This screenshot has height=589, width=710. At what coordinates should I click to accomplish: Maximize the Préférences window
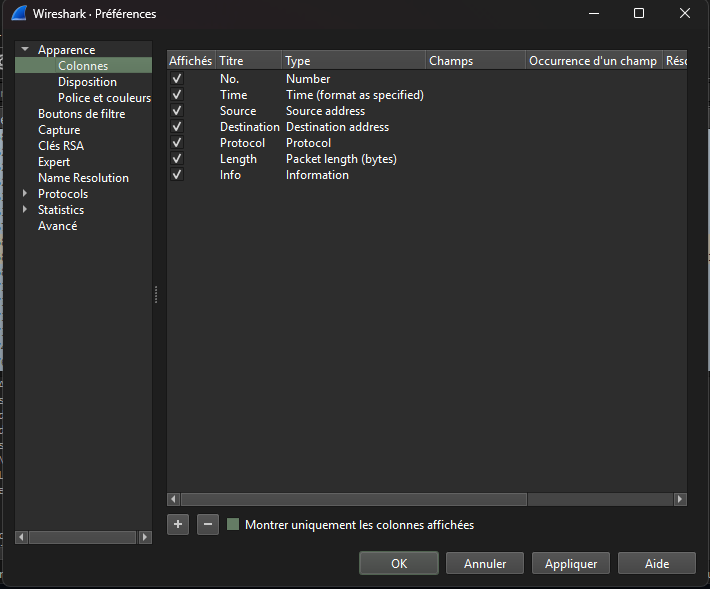tap(639, 14)
